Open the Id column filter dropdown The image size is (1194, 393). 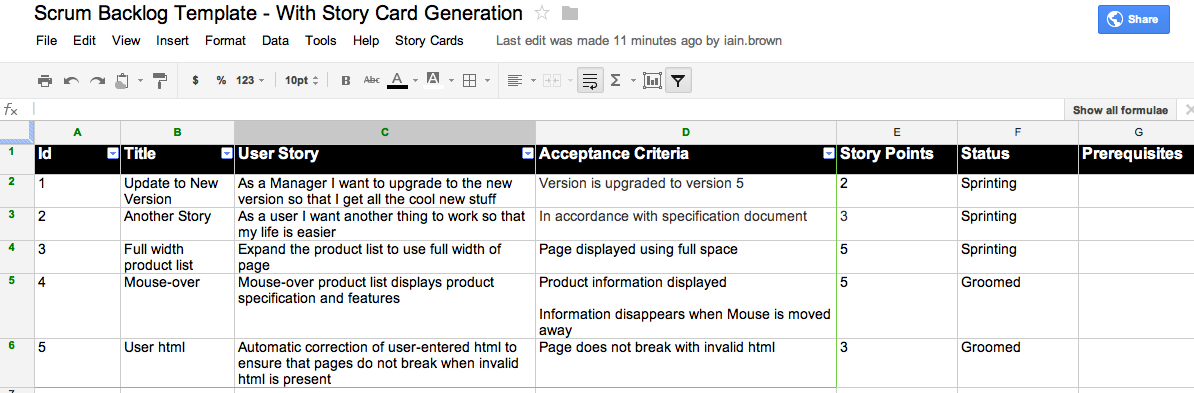113,154
